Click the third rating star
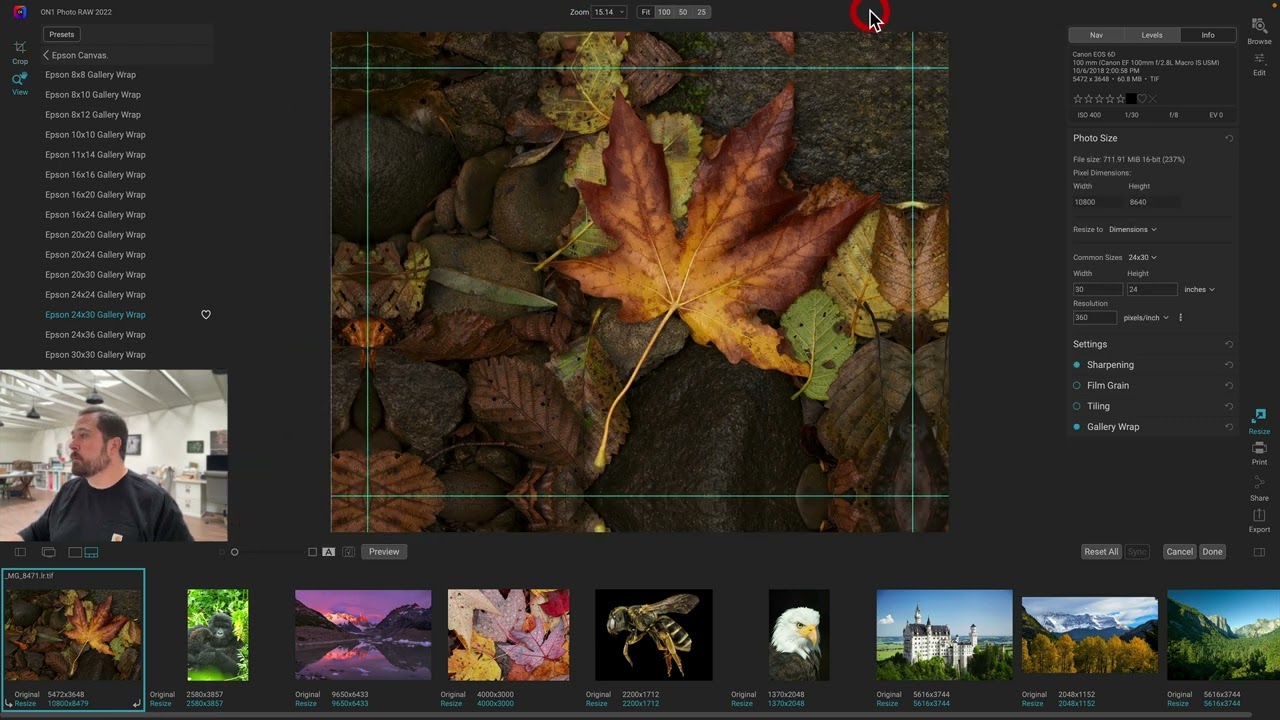 point(1099,99)
